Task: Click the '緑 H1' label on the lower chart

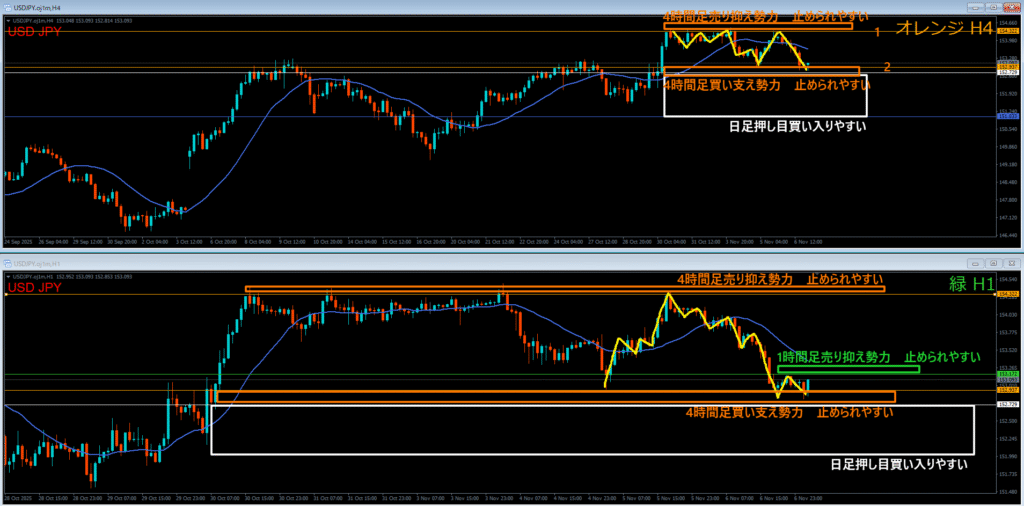Action: [971, 284]
